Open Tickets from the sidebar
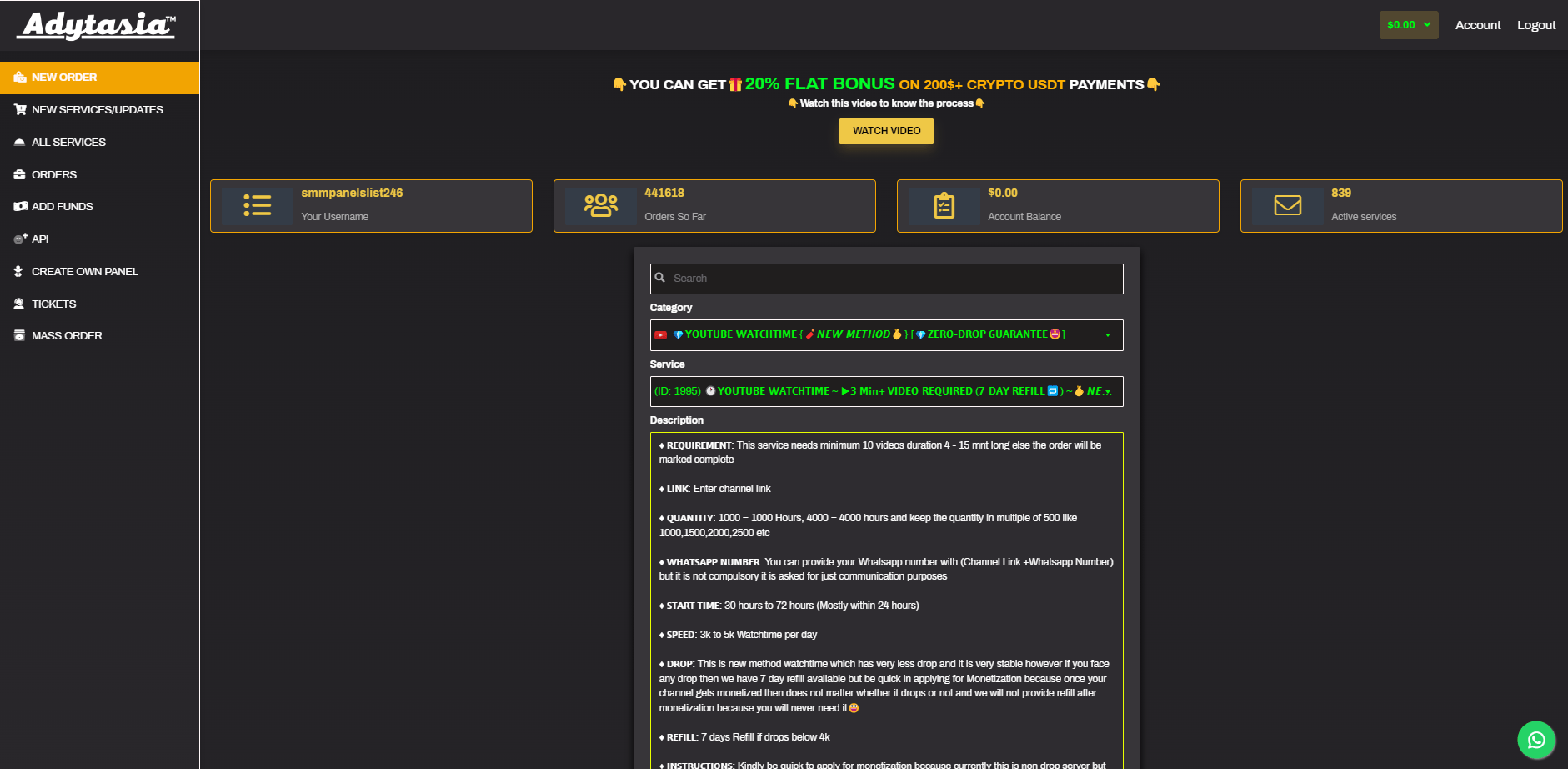Viewport: 1568px width, 769px height. (53, 304)
